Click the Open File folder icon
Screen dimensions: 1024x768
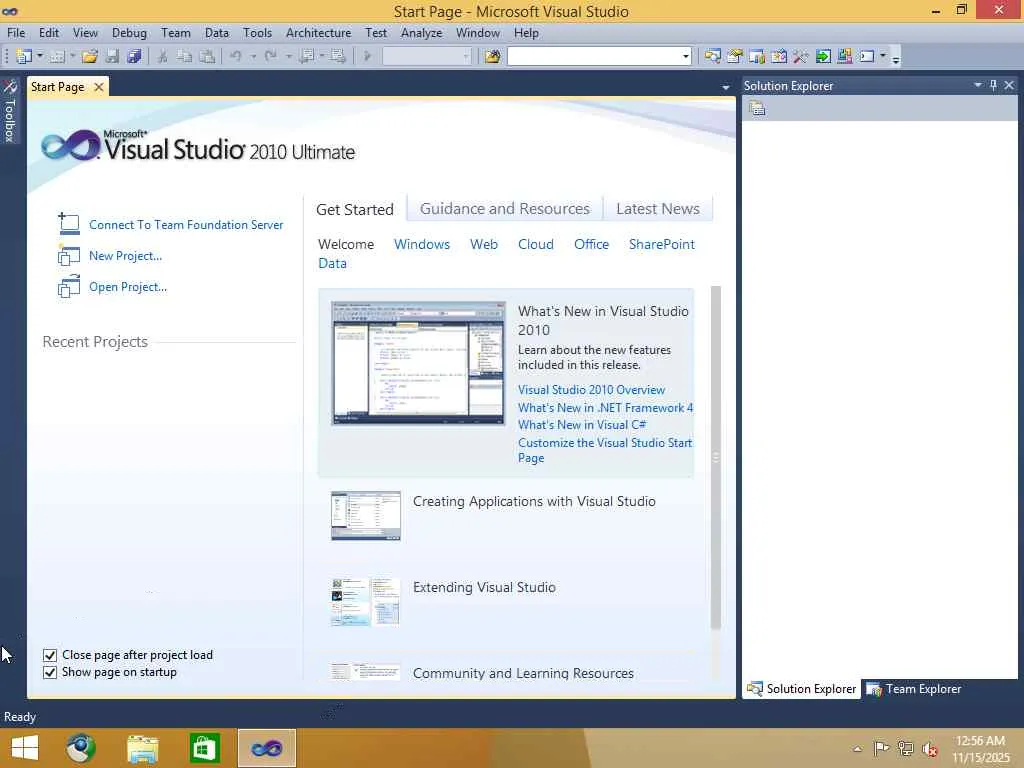point(89,56)
